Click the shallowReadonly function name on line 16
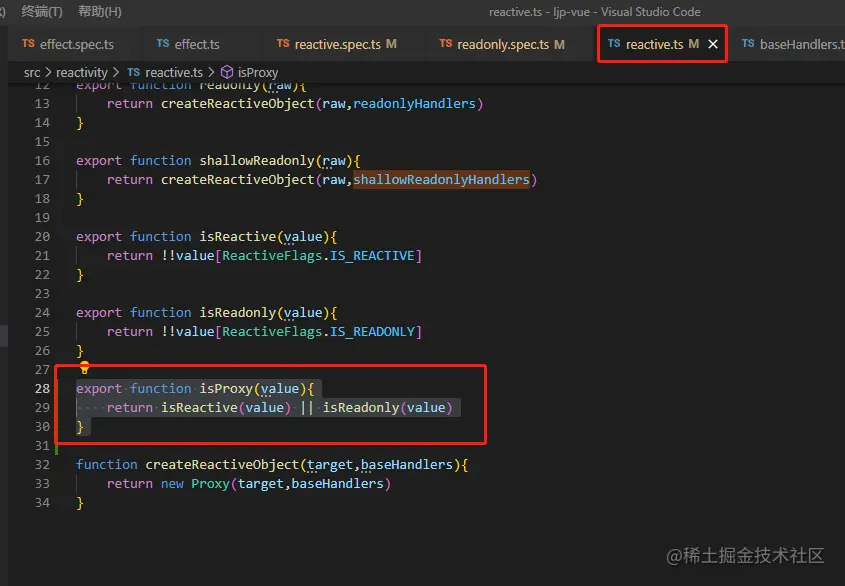The image size is (845, 586). coord(257,161)
